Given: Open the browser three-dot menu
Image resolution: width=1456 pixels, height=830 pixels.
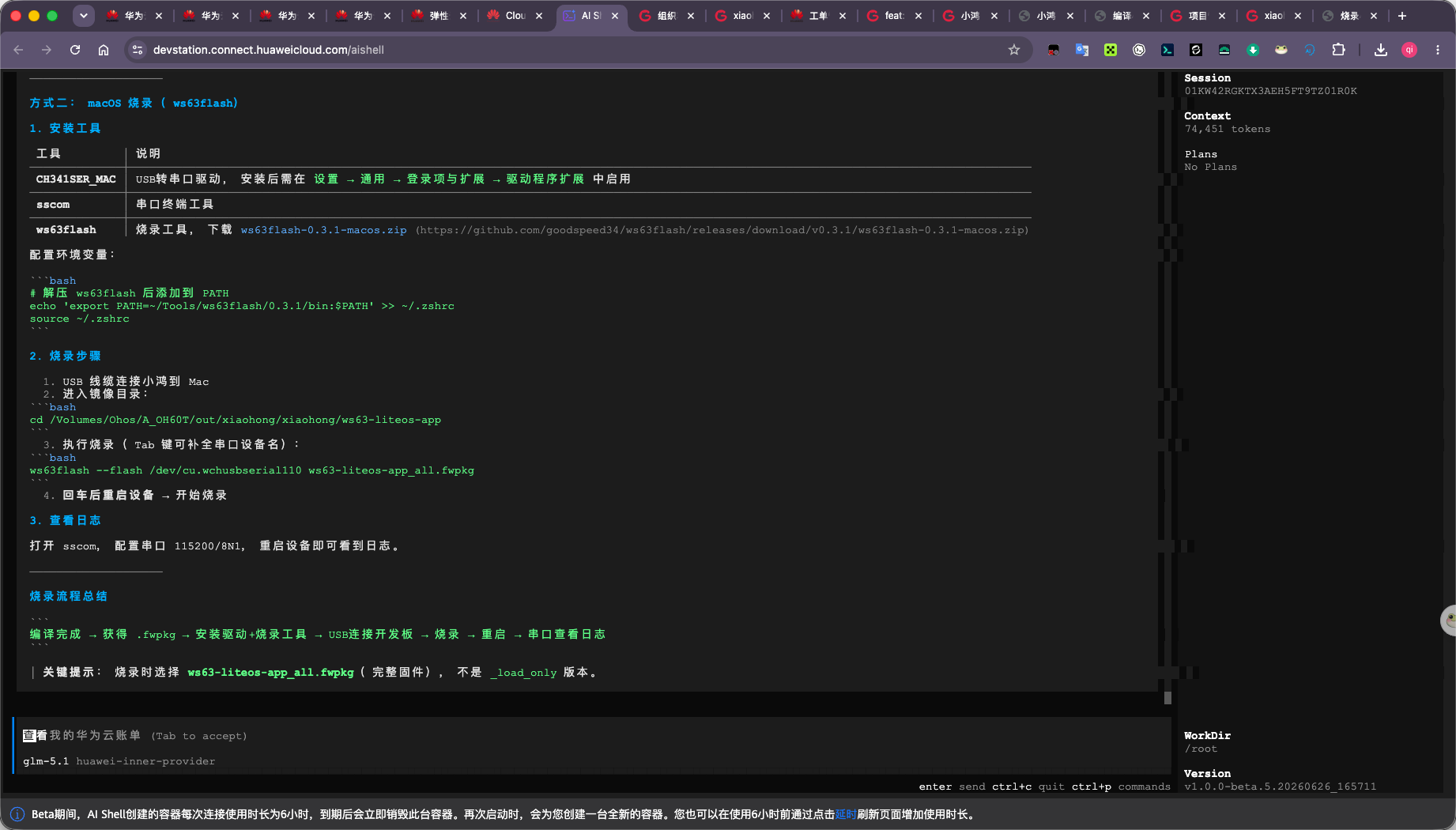Looking at the screenshot, I should [x=1438, y=50].
